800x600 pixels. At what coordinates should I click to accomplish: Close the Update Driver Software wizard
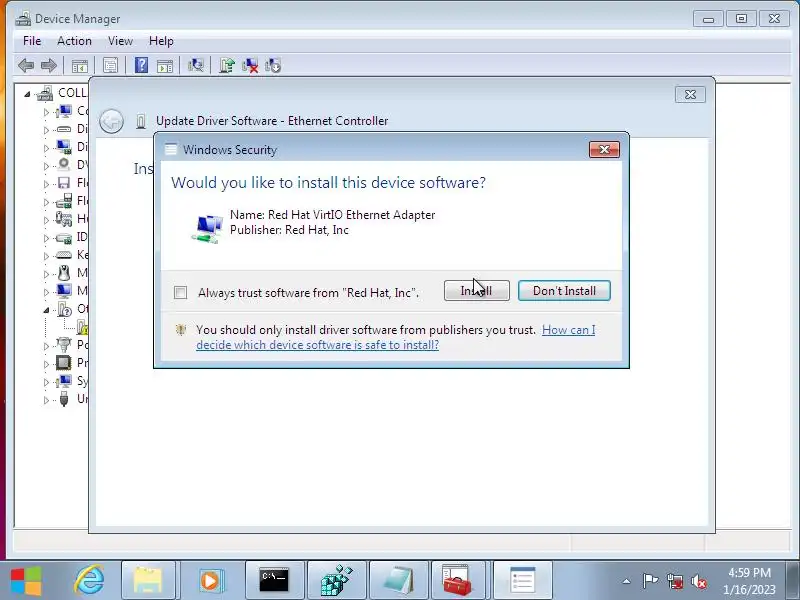(690, 94)
